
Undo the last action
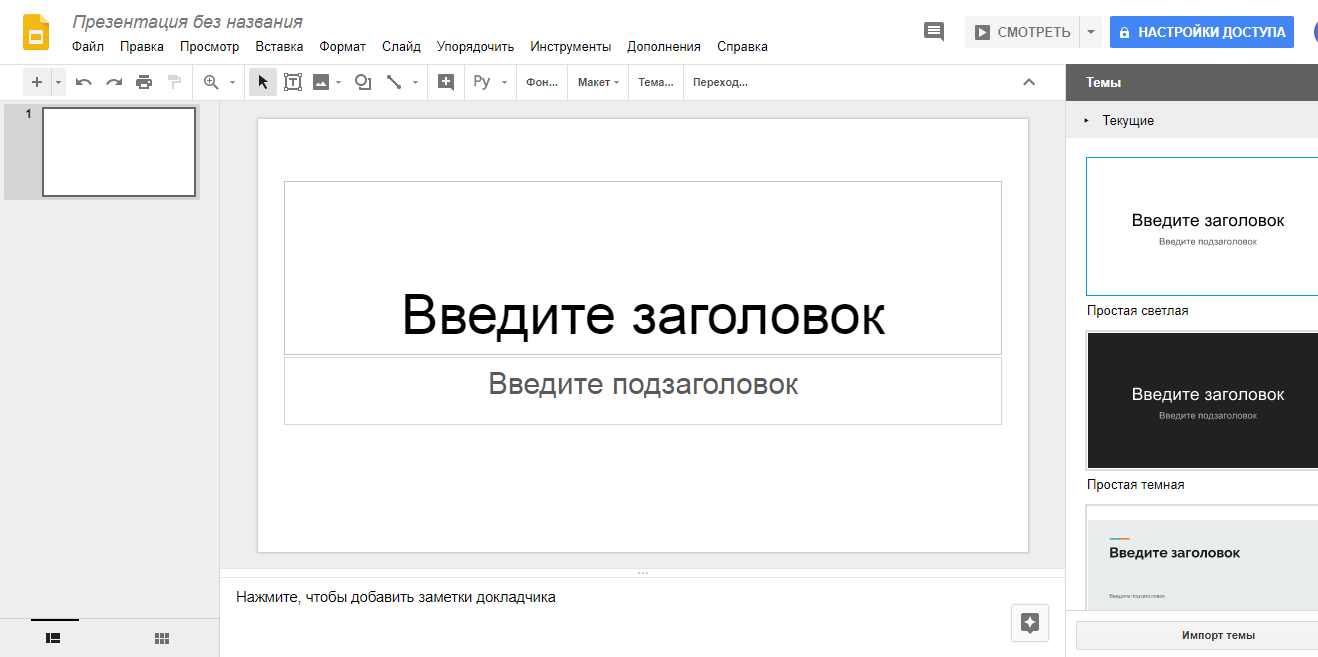pos(83,82)
